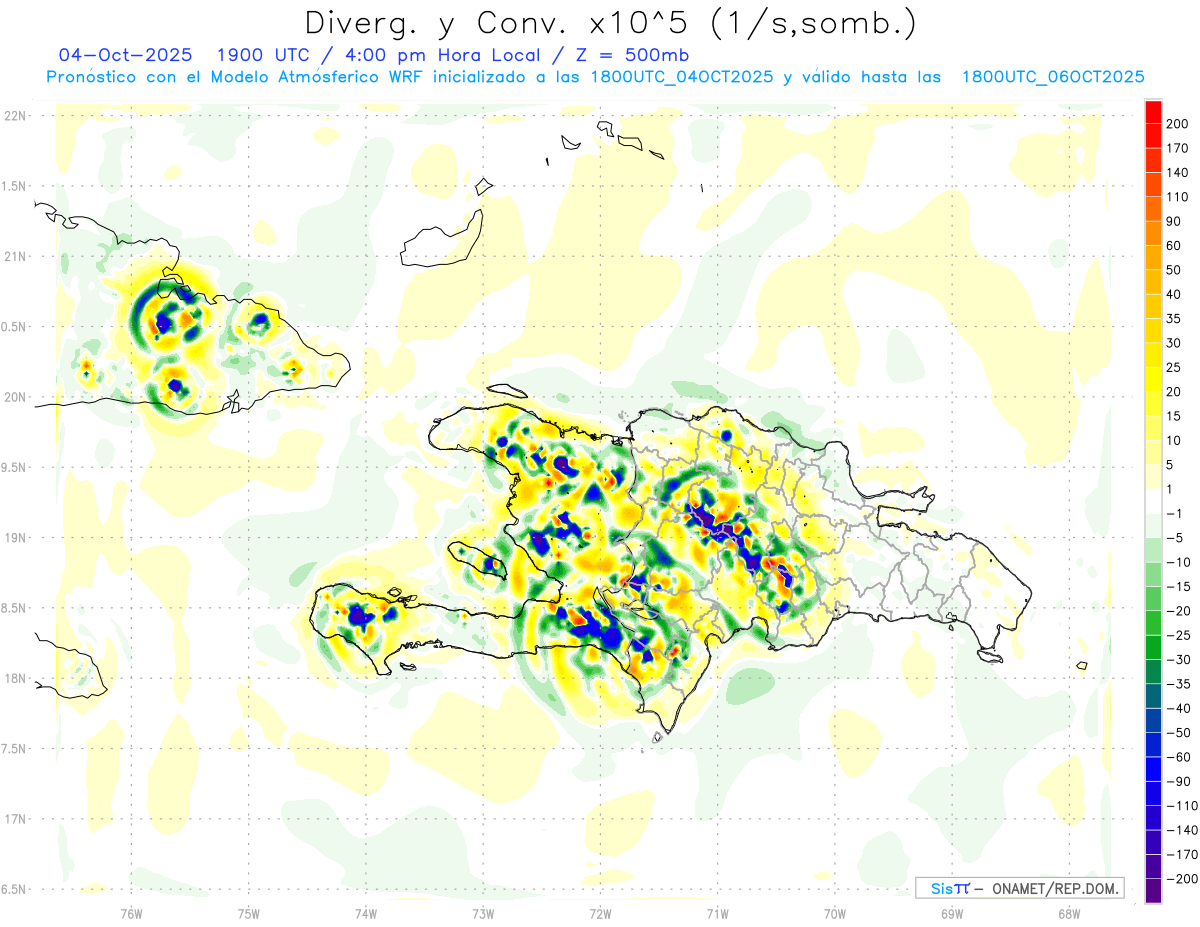Click the "4:00 pm Hora Local" text
The height and width of the screenshot is (927, 1200).
pos(436,55)
